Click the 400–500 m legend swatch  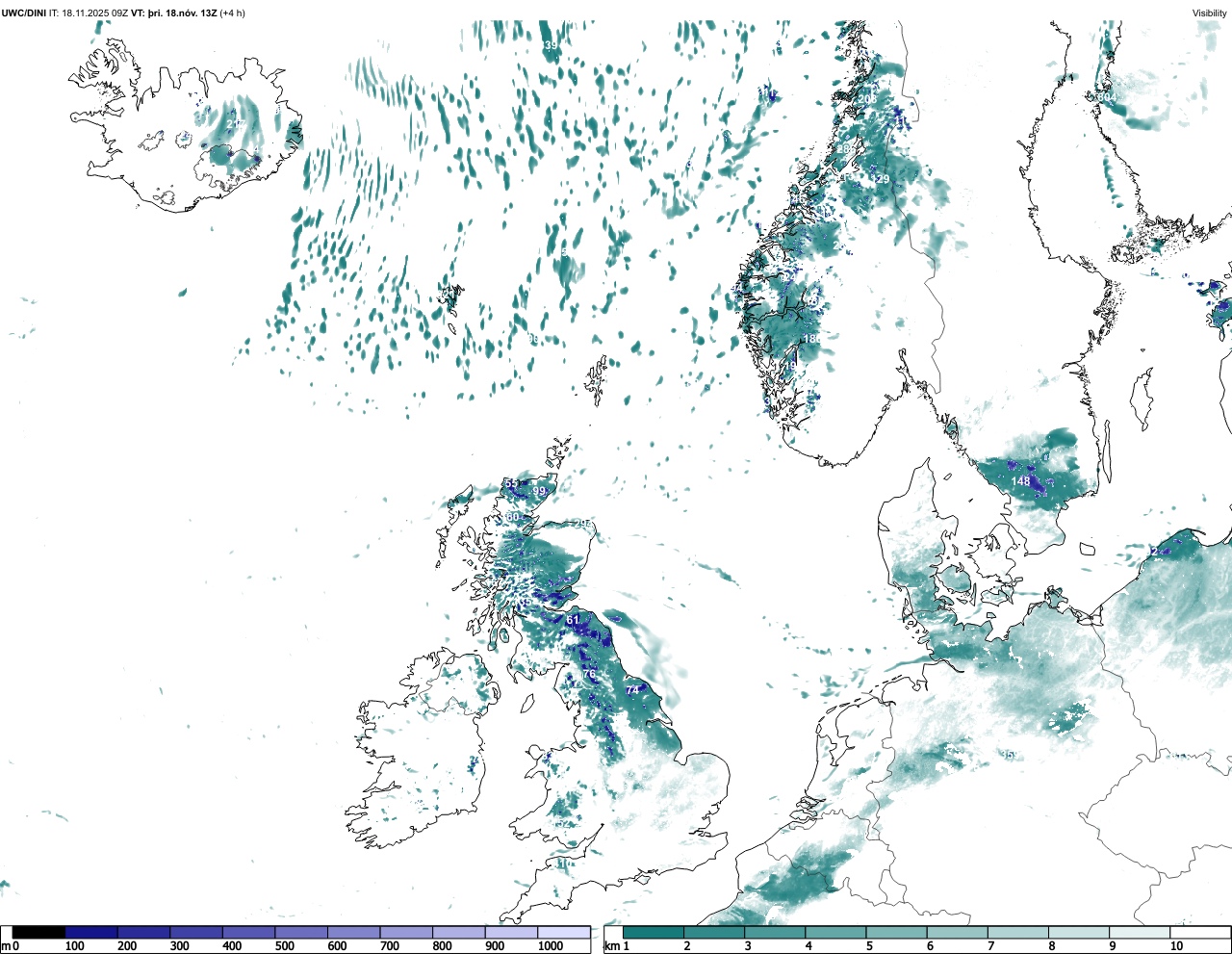pos(249,932)
